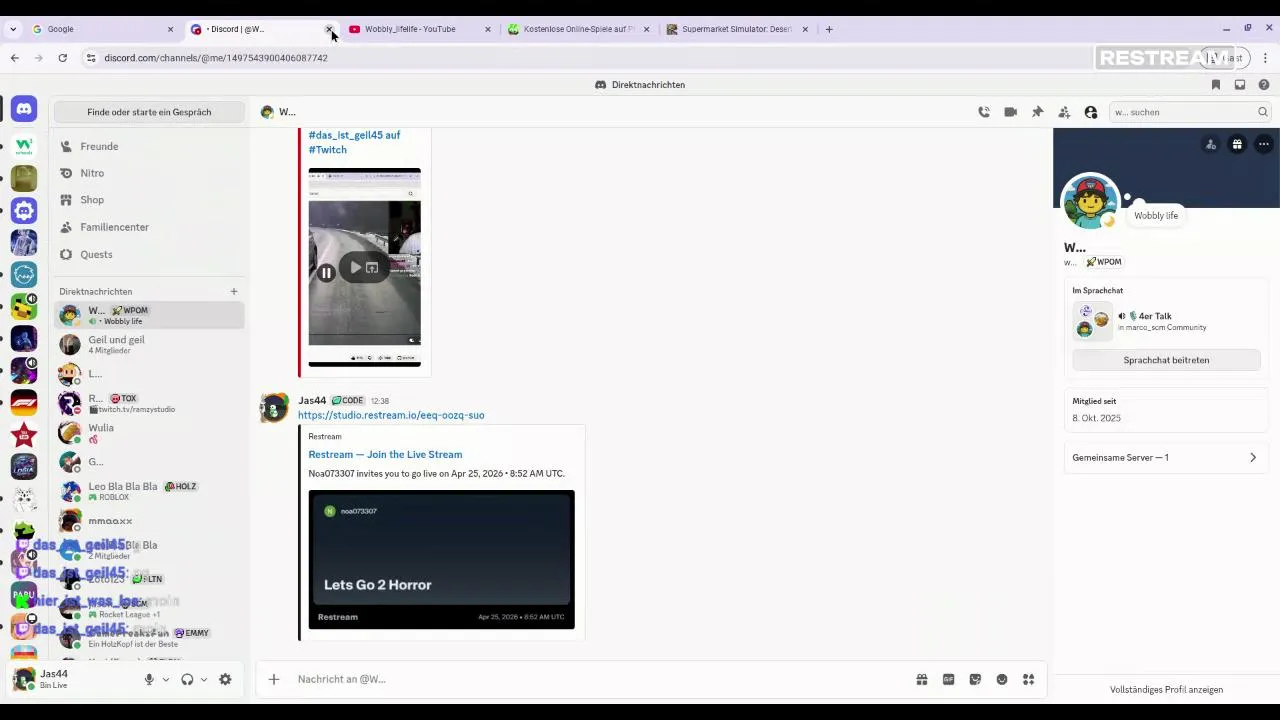Image resolution: width=1280 pixels, height=720 pixels.
Task: Open the GIF picker
Action: click(x=948, y=679)
